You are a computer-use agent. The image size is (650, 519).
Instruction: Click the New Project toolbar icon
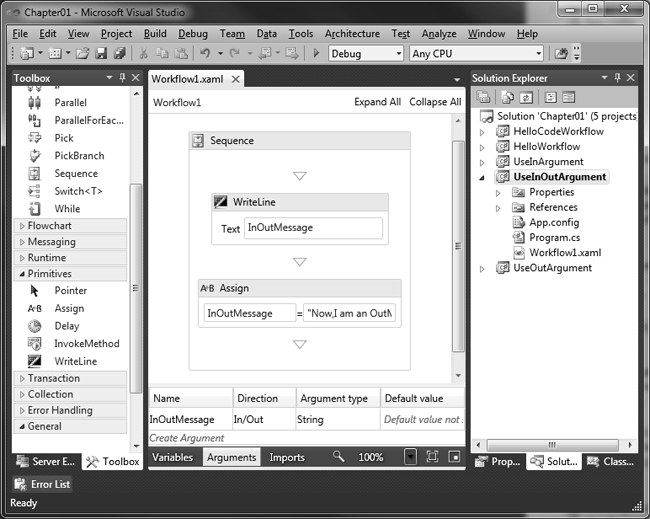click(x=27, y=53)
